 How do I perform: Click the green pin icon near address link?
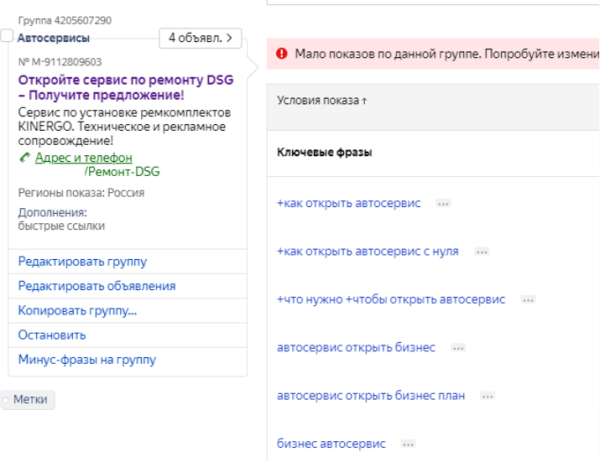(25, 158)
